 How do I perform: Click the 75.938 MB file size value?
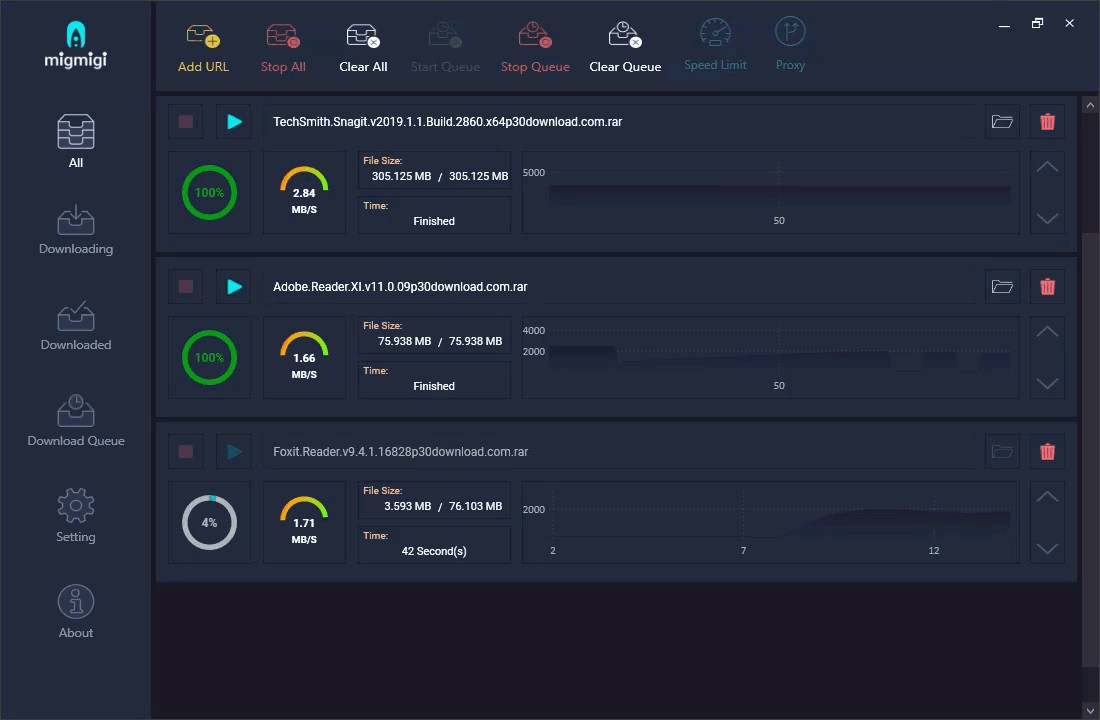(440, 341)
